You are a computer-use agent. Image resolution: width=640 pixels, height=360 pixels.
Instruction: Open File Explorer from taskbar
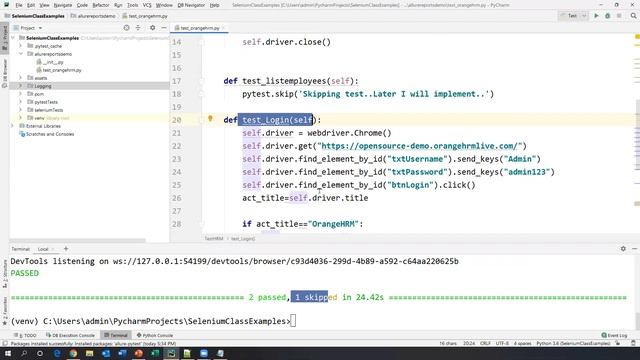point(89,353)
